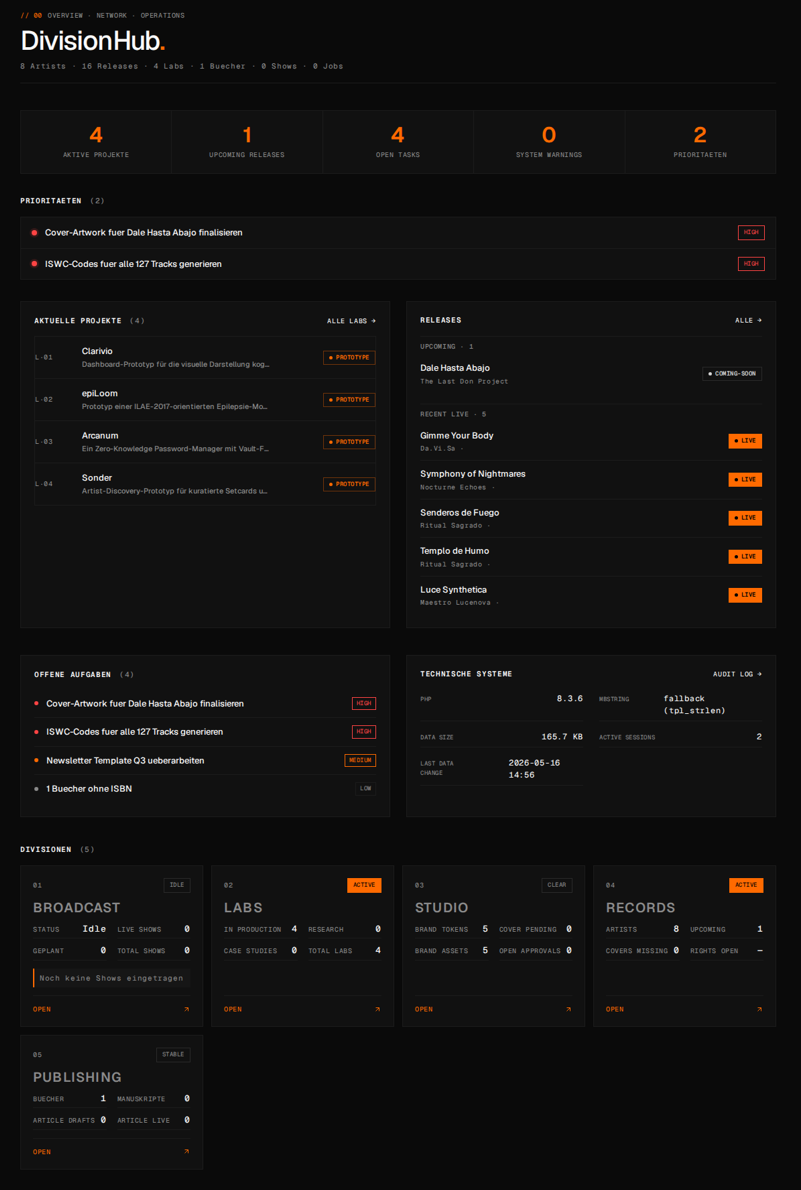This screenshot has height=1190, width=801.
Task: Click the IDLE badge on Broadcast
Action: point(177,885)
